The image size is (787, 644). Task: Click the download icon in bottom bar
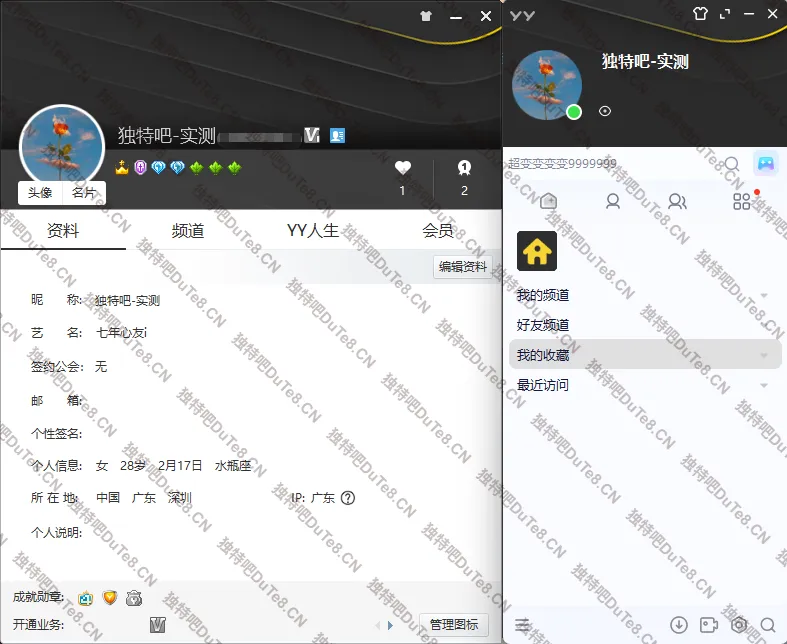[679, 625]
